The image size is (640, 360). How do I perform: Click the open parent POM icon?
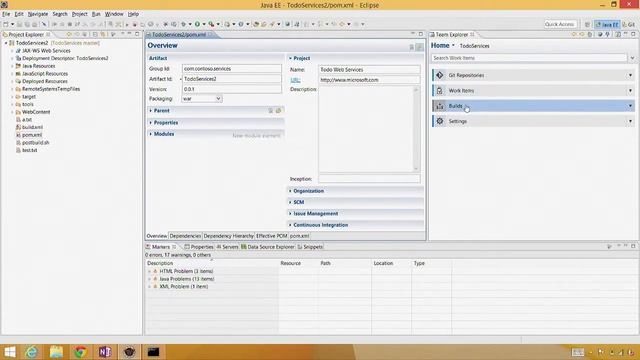[x=278, y=111]
